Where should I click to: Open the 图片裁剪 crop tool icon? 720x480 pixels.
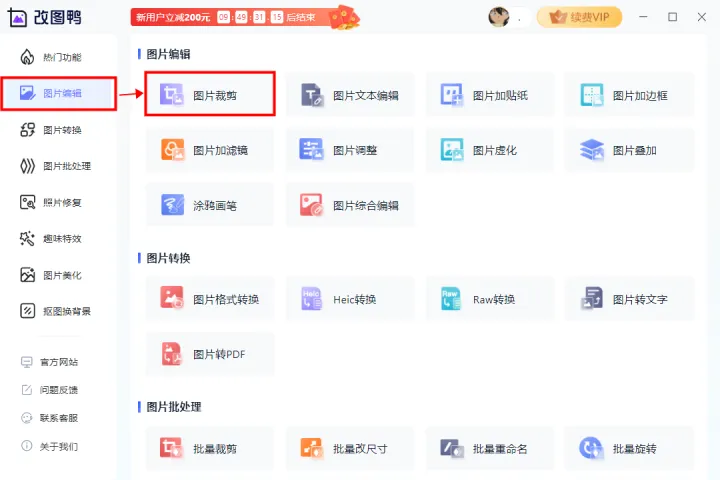(171, 95)
